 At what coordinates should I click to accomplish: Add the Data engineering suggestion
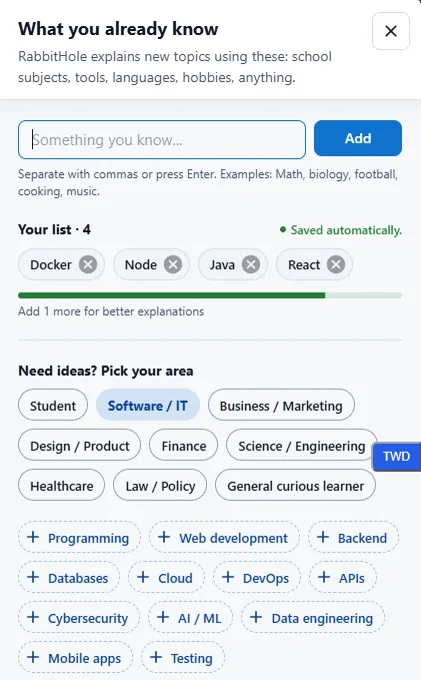(313, 618)
